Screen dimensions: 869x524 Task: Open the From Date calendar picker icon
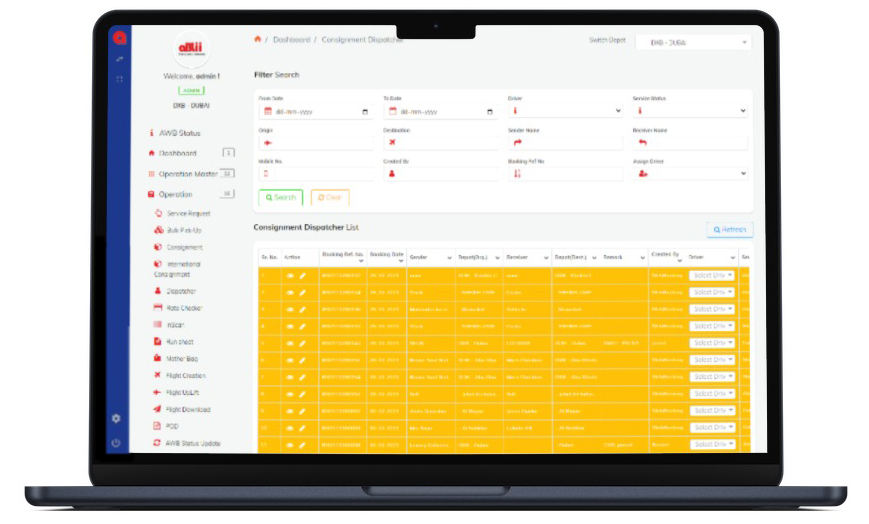[x=266, y=112]
